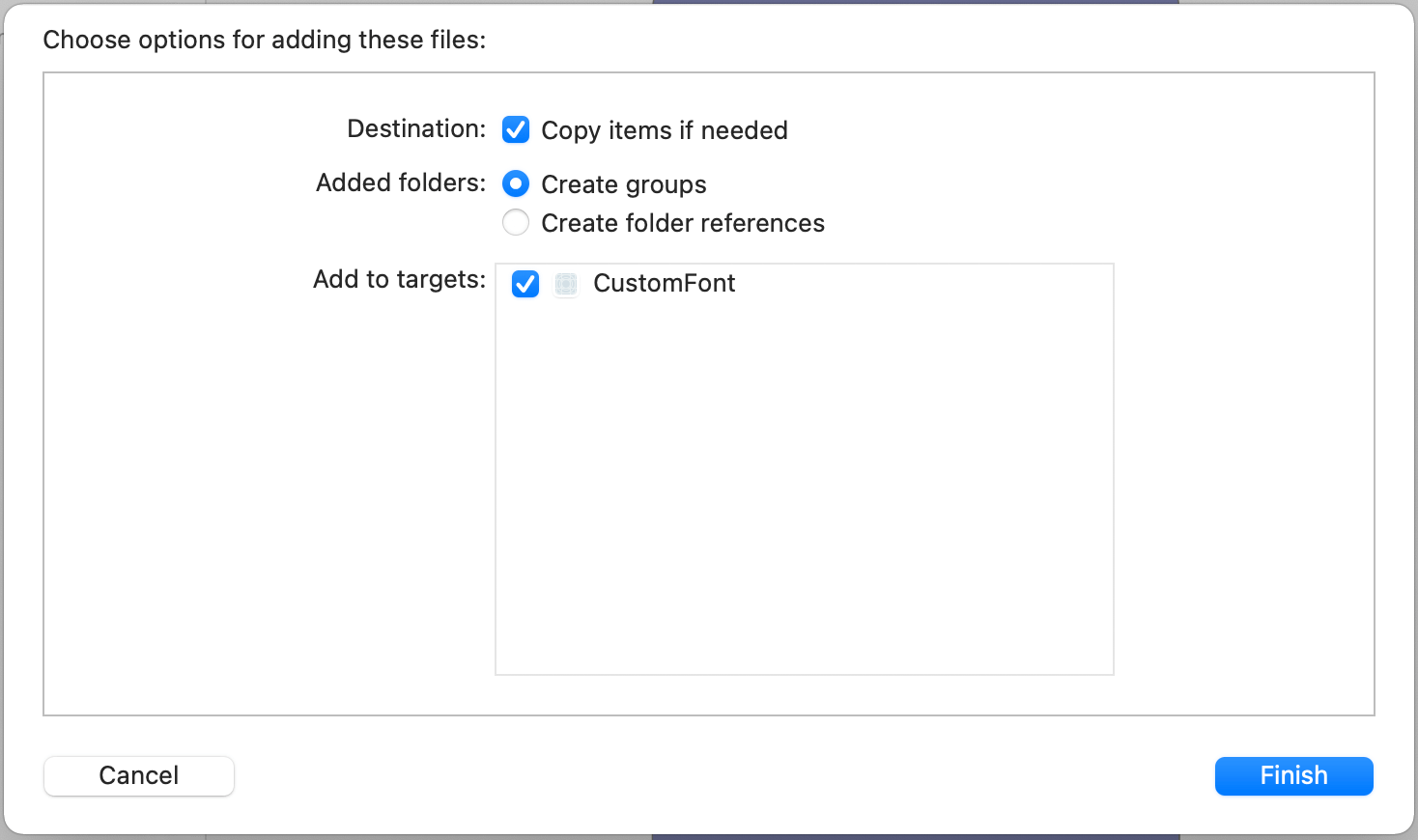Untick the CustomFont target checkbox
Viewport: 1418px width, 840px height.
pyautogui.click(x=525, y=284)
